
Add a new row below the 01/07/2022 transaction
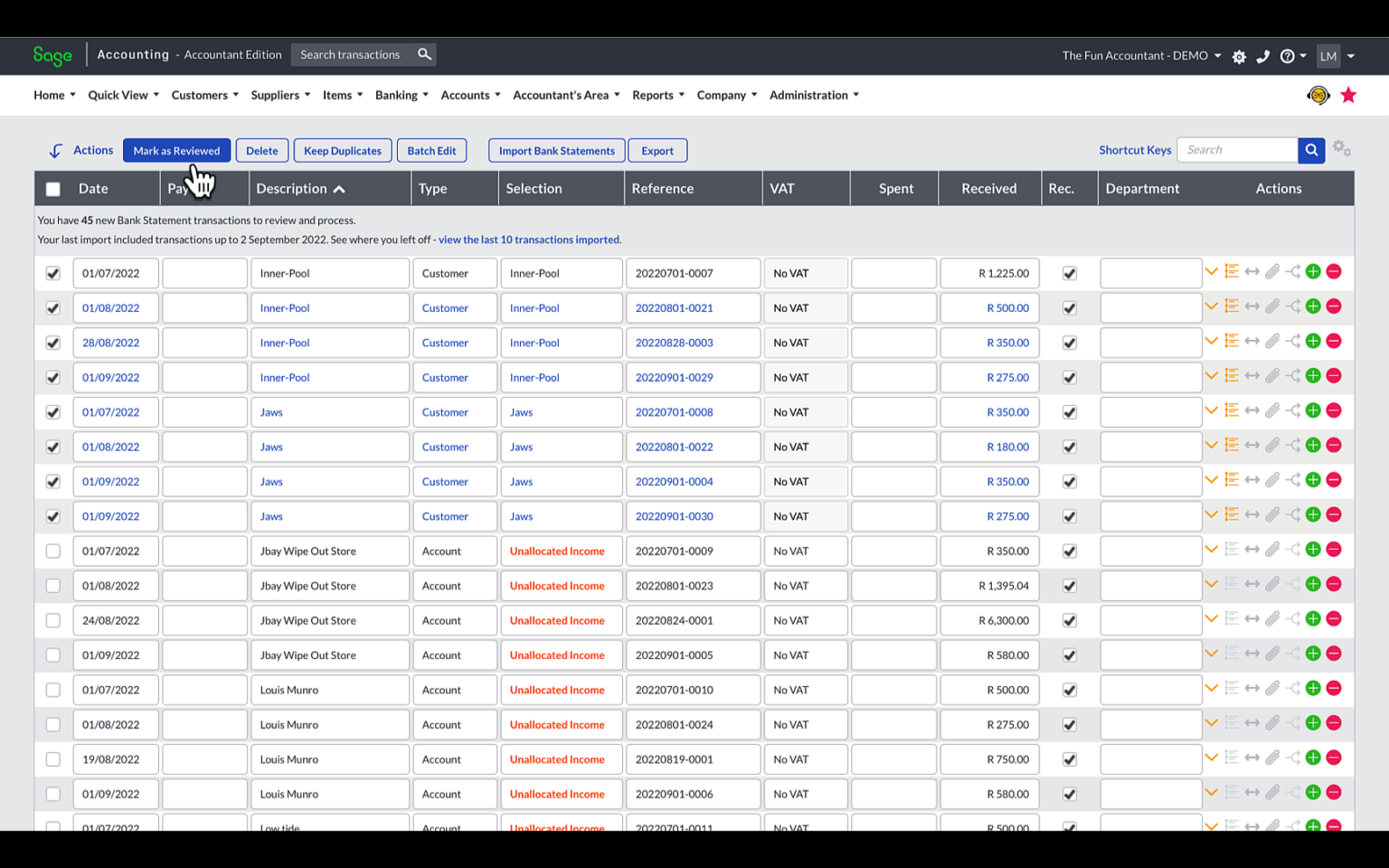coord(1313,270)
